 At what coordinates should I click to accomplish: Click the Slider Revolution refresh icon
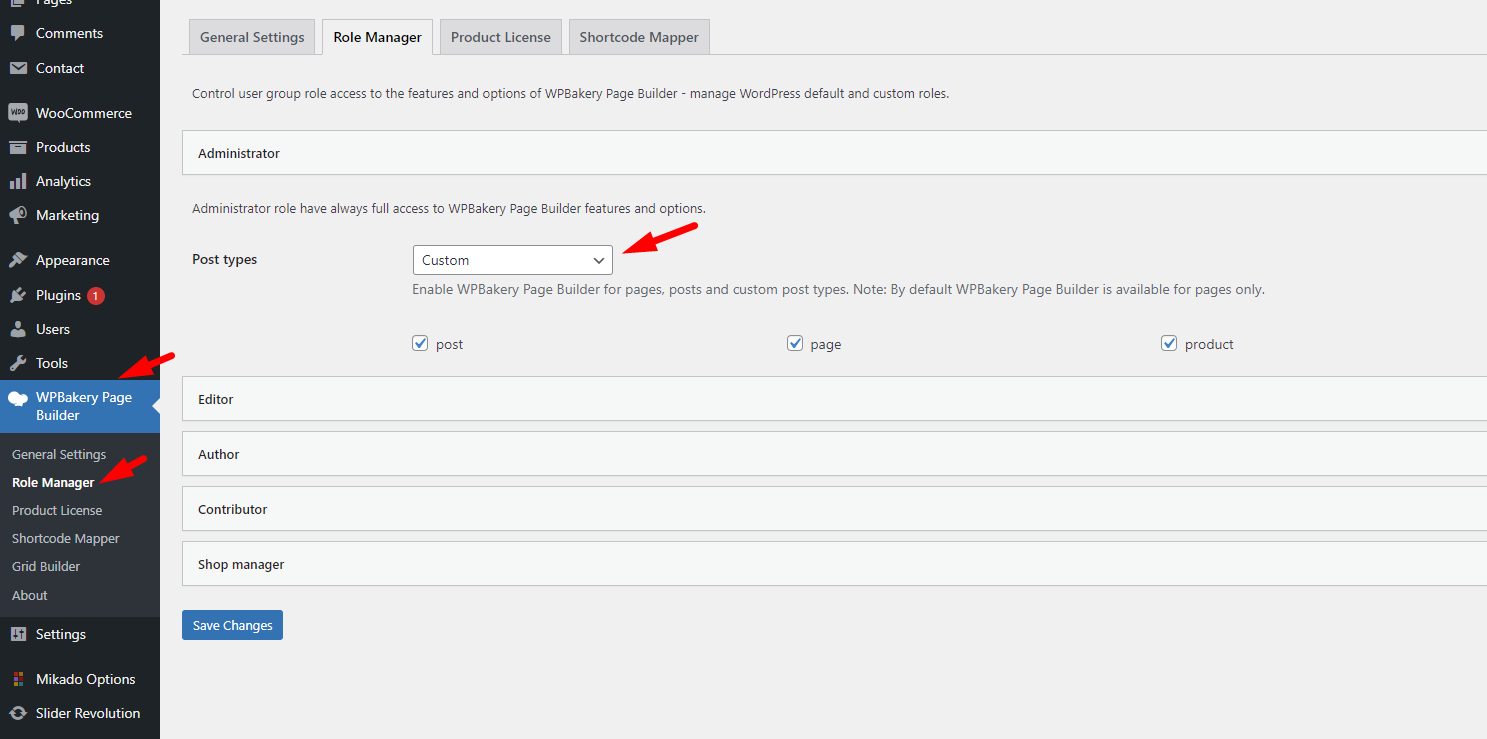[x=17, y=713]
